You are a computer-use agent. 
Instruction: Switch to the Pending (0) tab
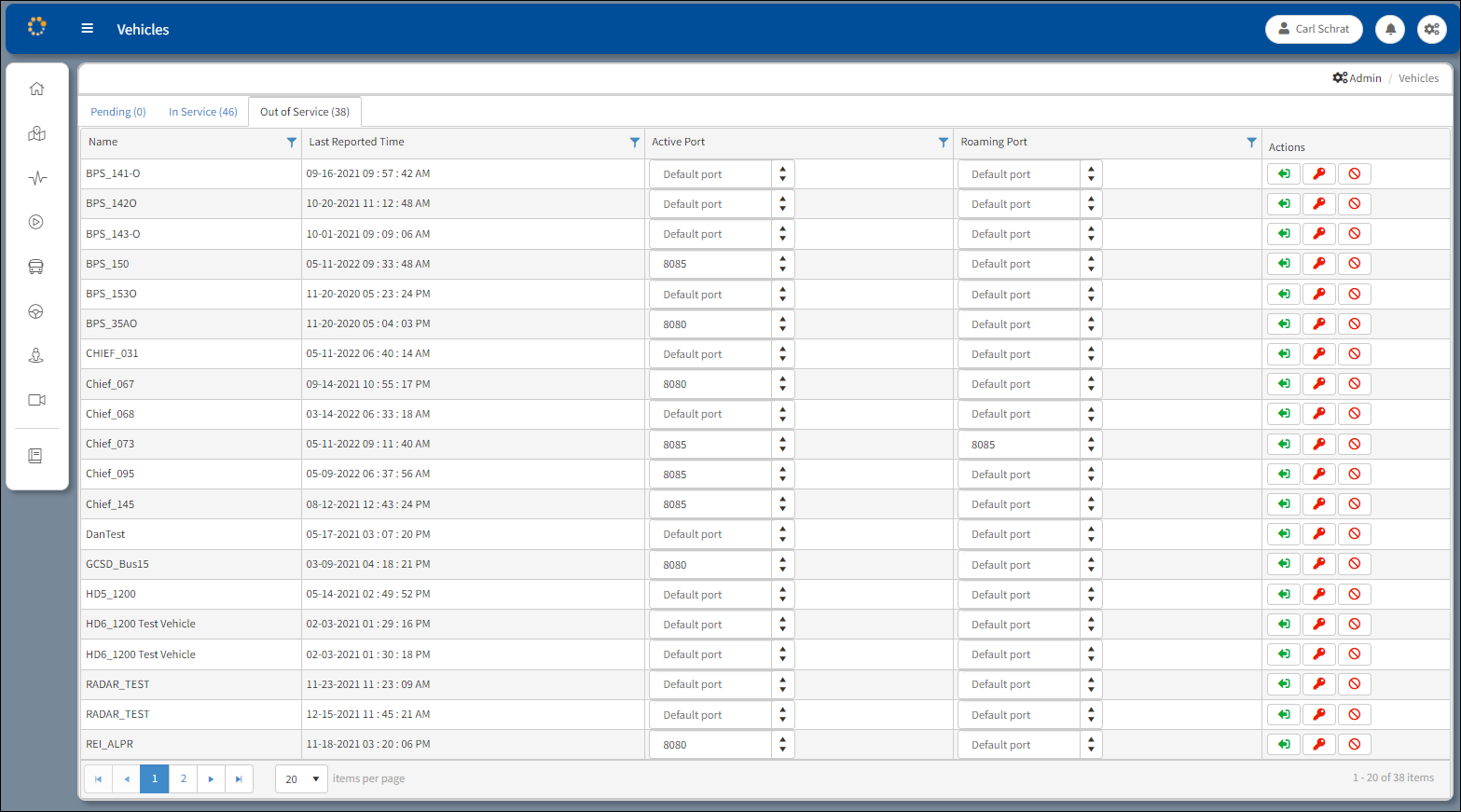[117, 112]
